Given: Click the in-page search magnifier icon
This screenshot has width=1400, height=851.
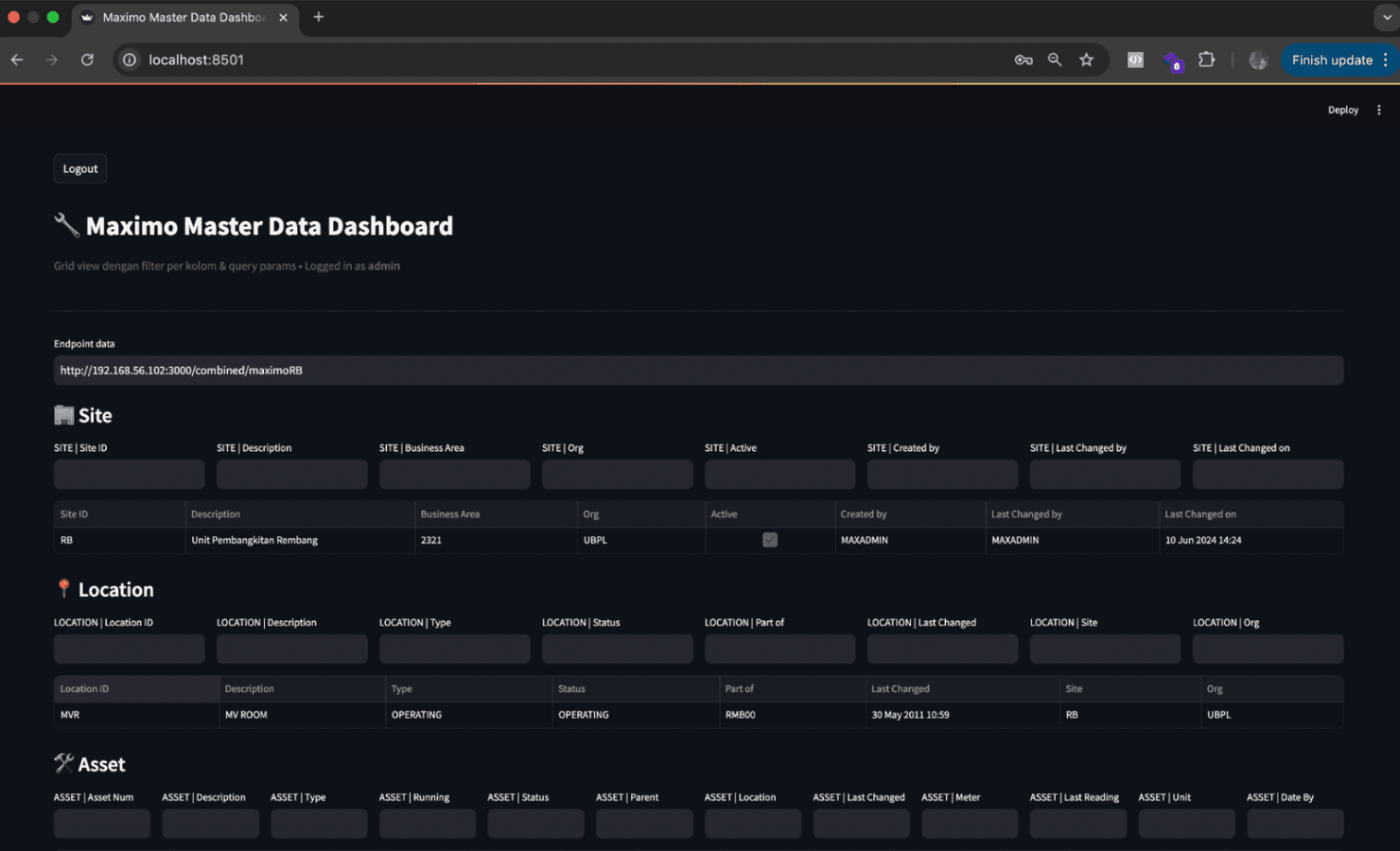Looking at the screenshot, I should coord(1054,60).
